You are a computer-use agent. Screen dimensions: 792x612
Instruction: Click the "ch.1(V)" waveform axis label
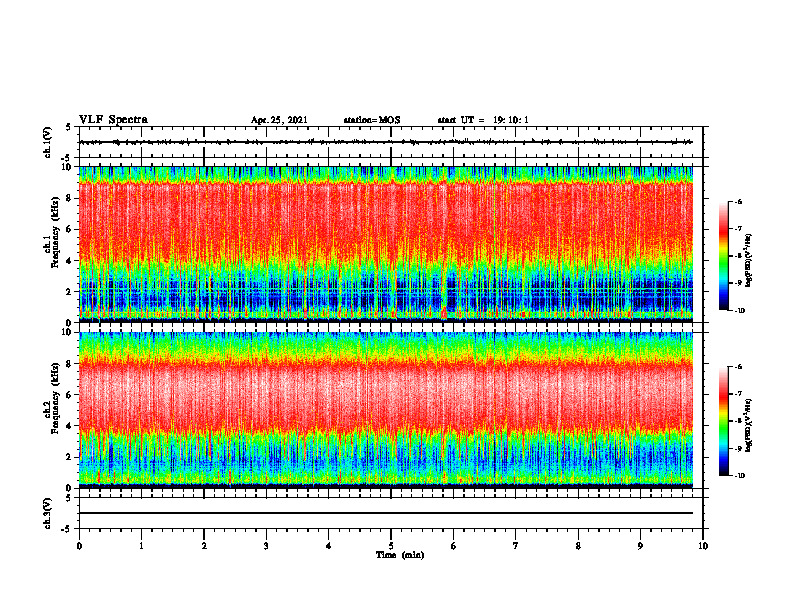[48, 142]
